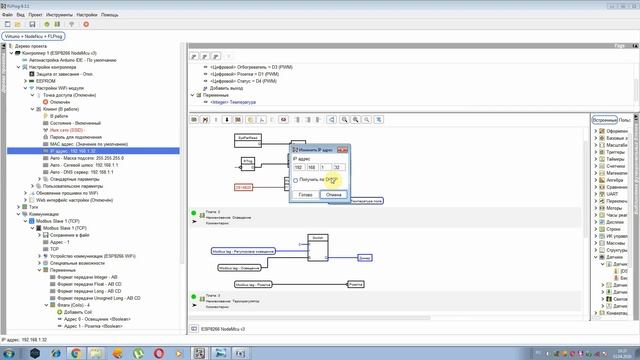Expand the Триггеры block library category
Image resolution: width=640 pixels, height=360 pixels.
(x=596, y=152)
